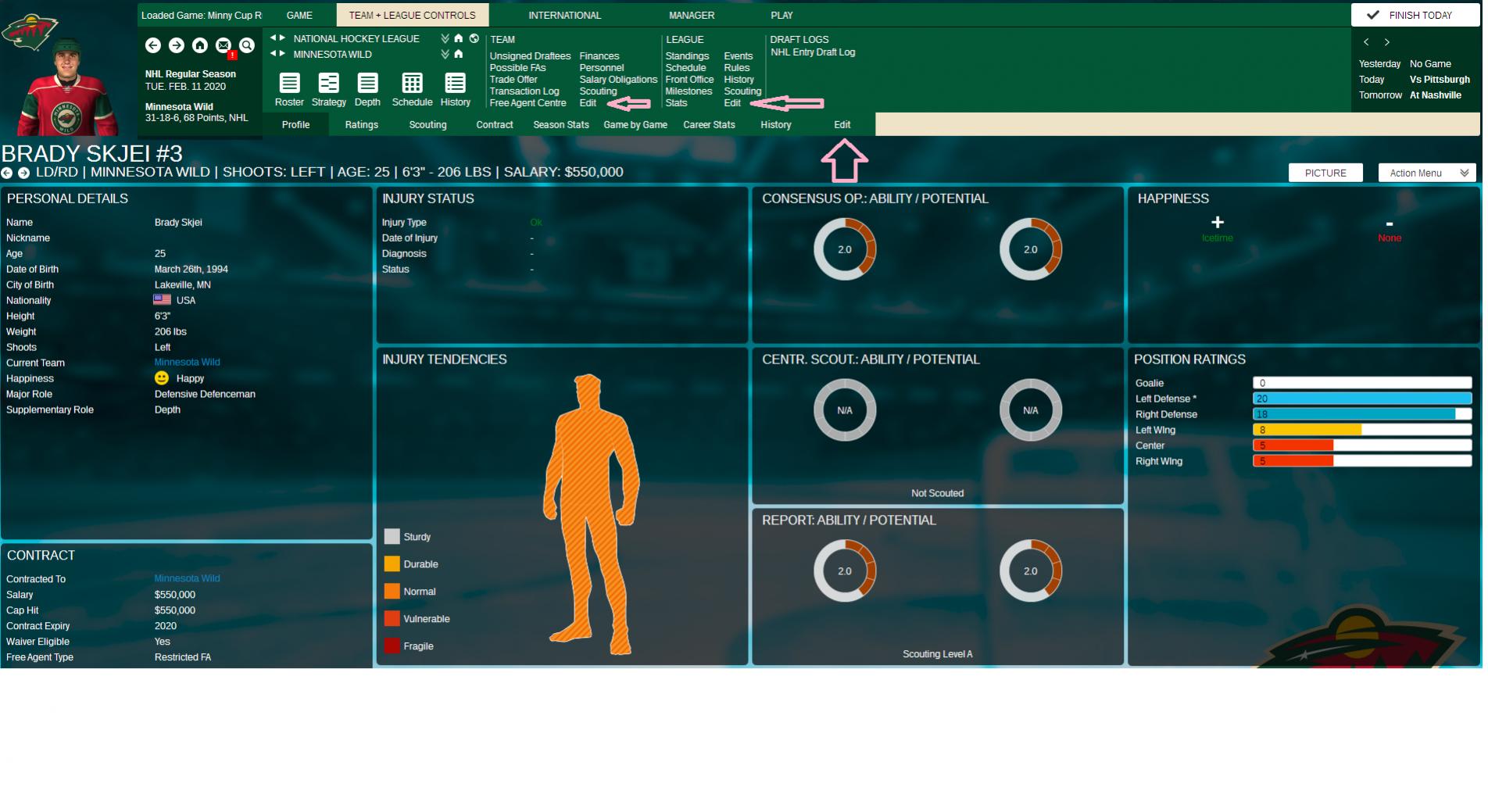Expand the National Hockey League dropdown
The width and height of the screenshot is (1488, 812).
coord(445,38)
